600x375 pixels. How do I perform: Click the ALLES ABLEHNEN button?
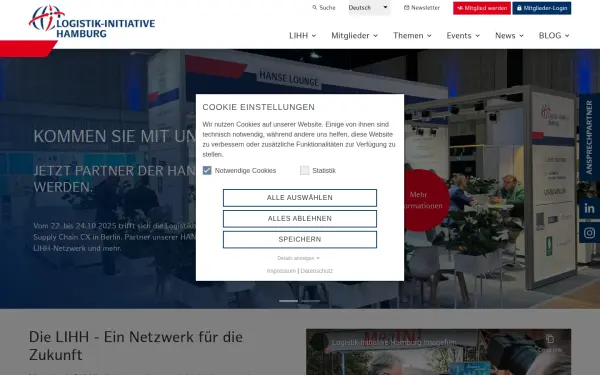click(300, 218)
